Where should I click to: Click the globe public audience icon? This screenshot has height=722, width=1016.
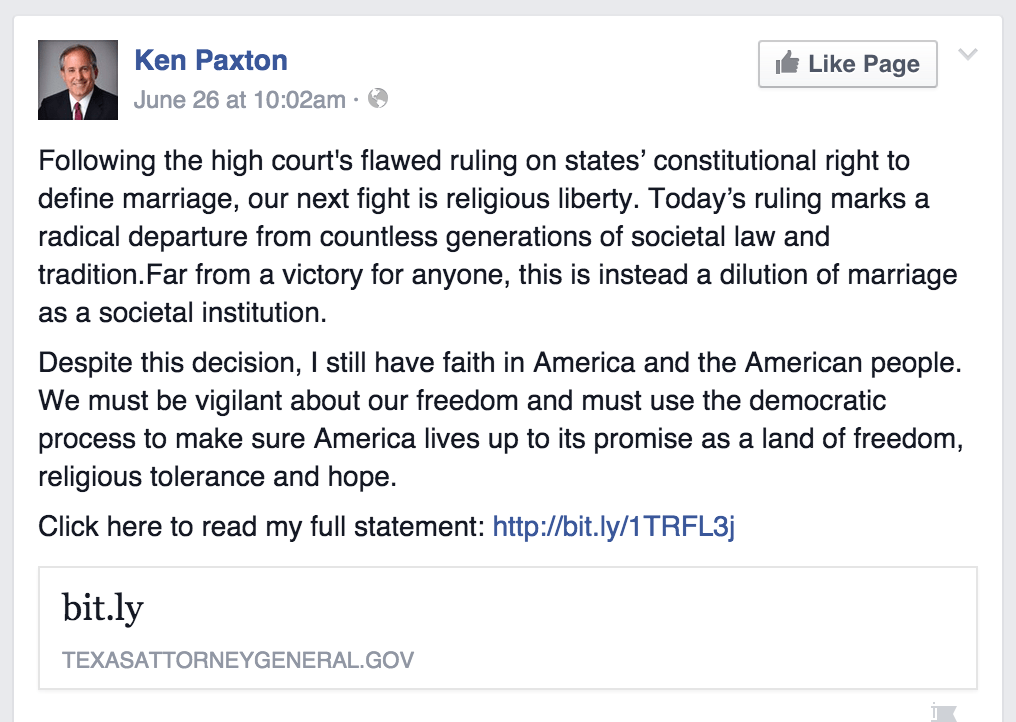pos(378,99)
